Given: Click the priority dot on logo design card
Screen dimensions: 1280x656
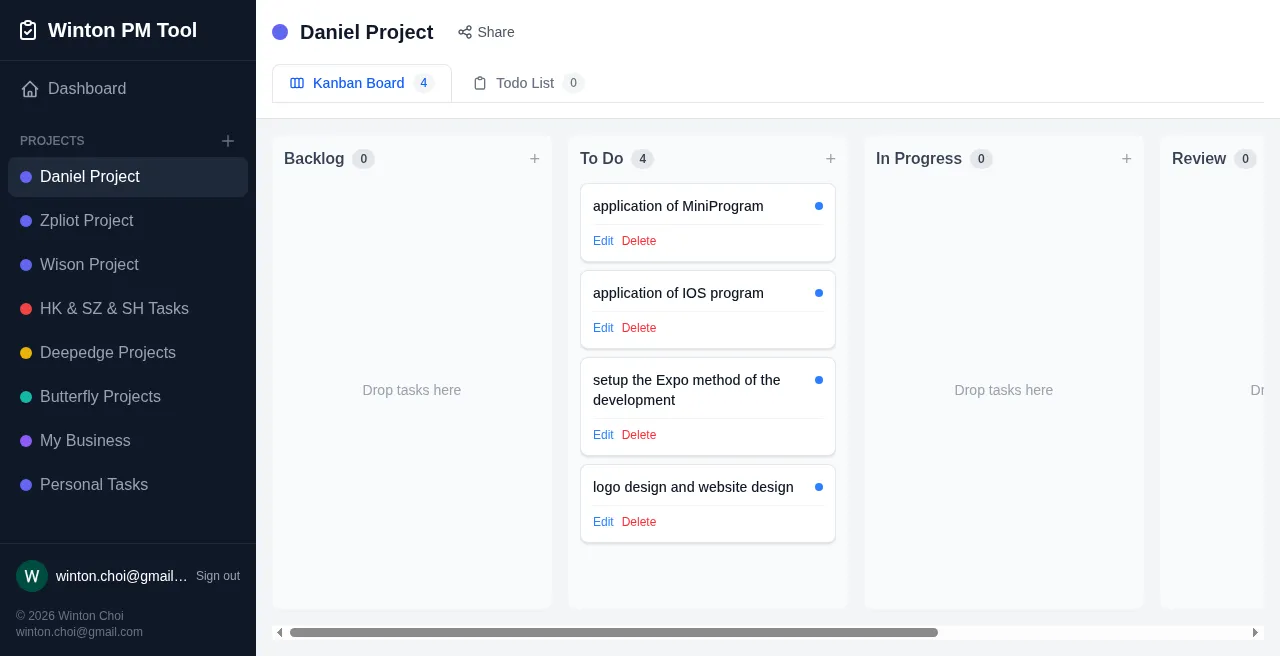Looking at the screenshot, I should (819, 487).
